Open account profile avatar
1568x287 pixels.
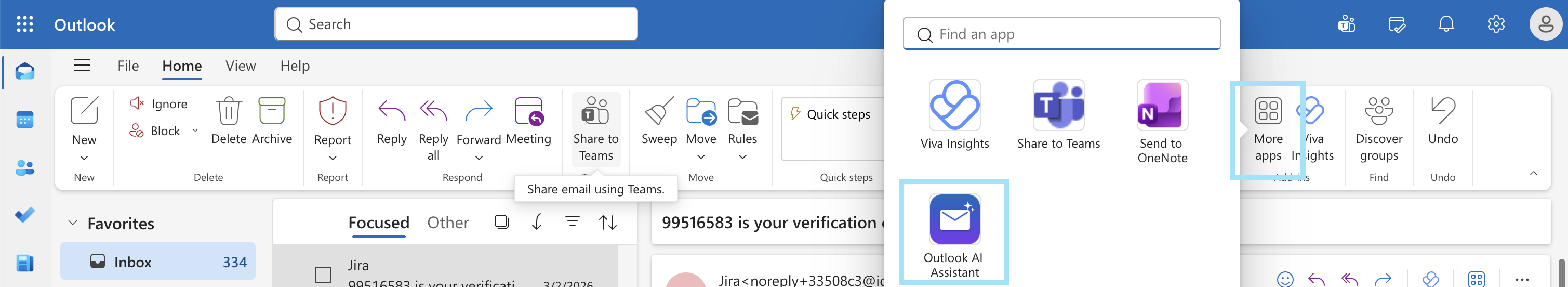pyautogui.click(x=1546, y=24)
